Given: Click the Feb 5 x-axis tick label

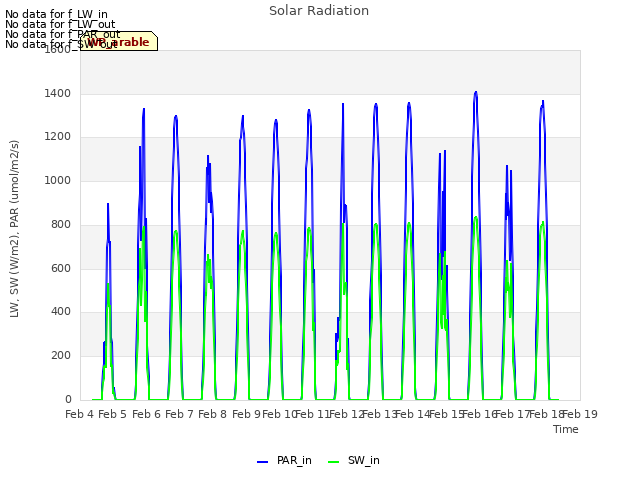Looking at the screenshot, I should point(113,414).
